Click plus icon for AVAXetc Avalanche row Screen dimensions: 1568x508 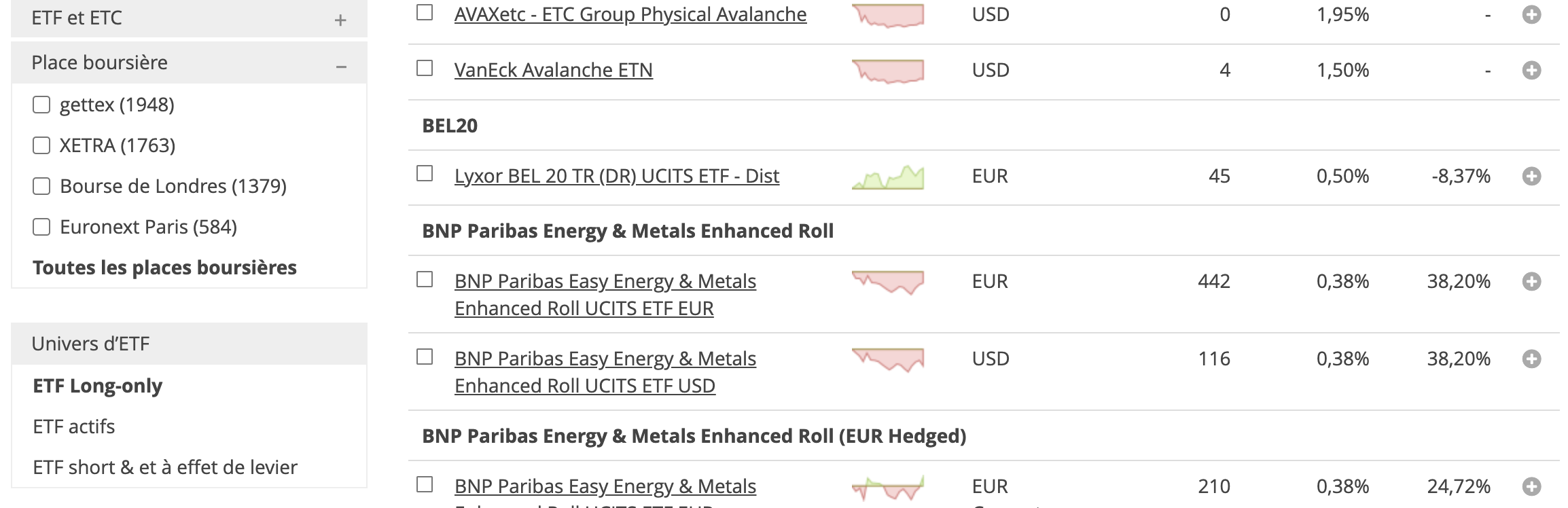click(1531, 14)
